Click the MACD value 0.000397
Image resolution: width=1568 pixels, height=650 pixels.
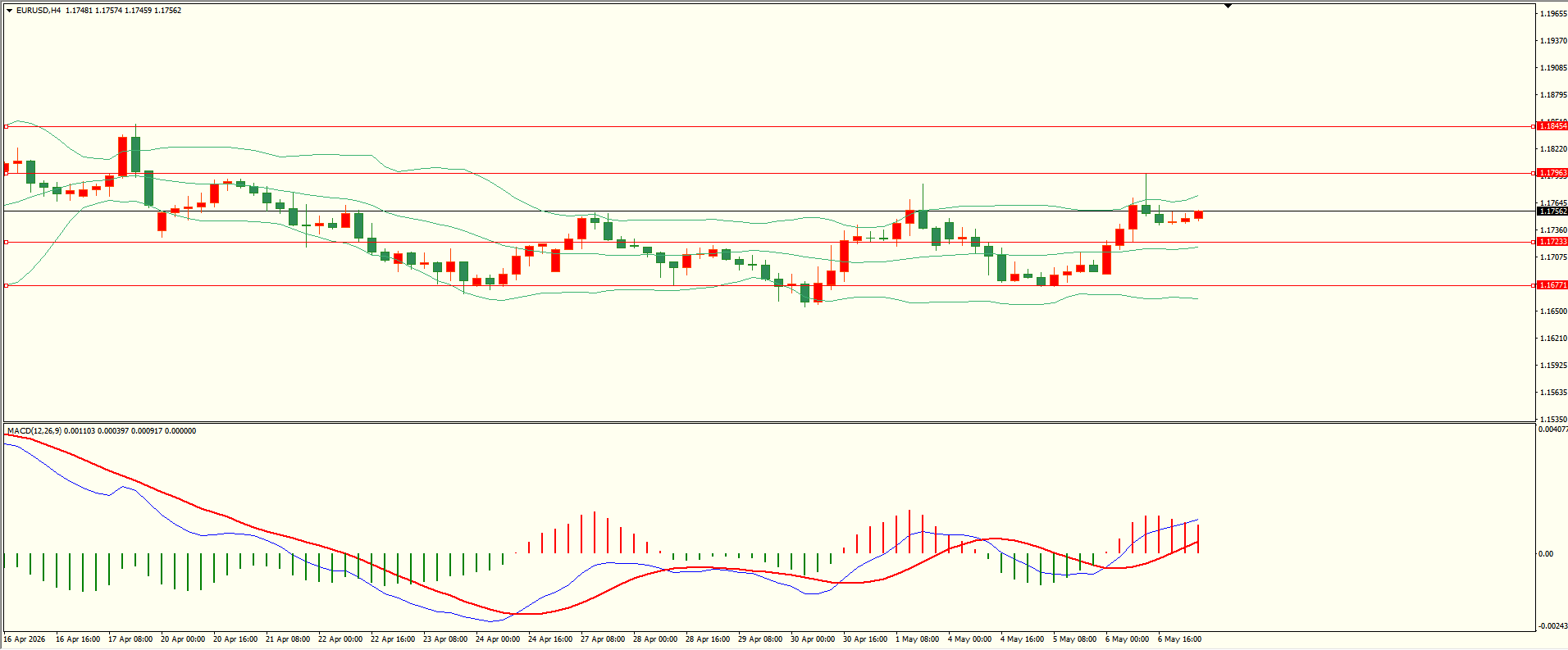113,431
